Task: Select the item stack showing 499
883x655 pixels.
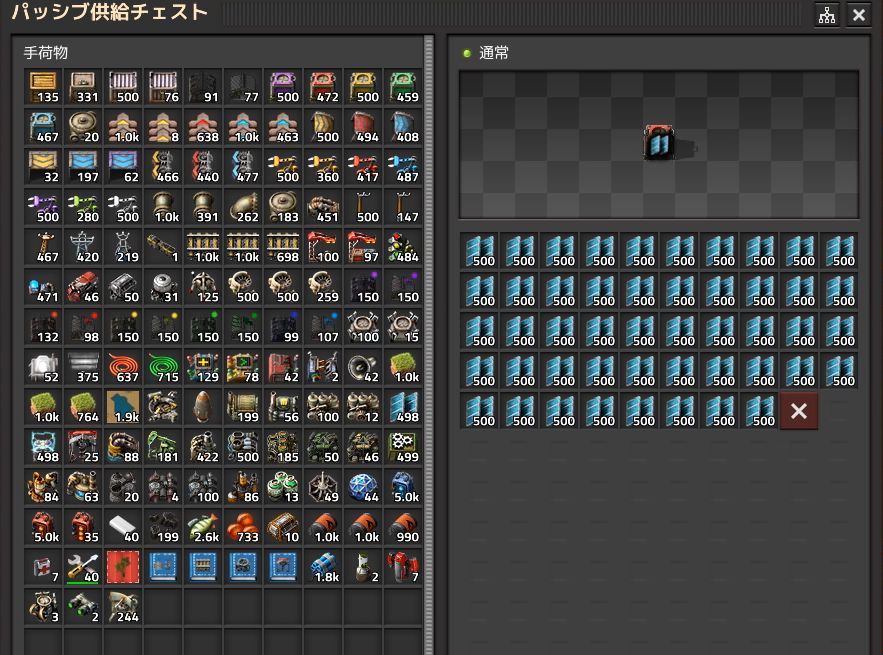Action: (403, 447)
